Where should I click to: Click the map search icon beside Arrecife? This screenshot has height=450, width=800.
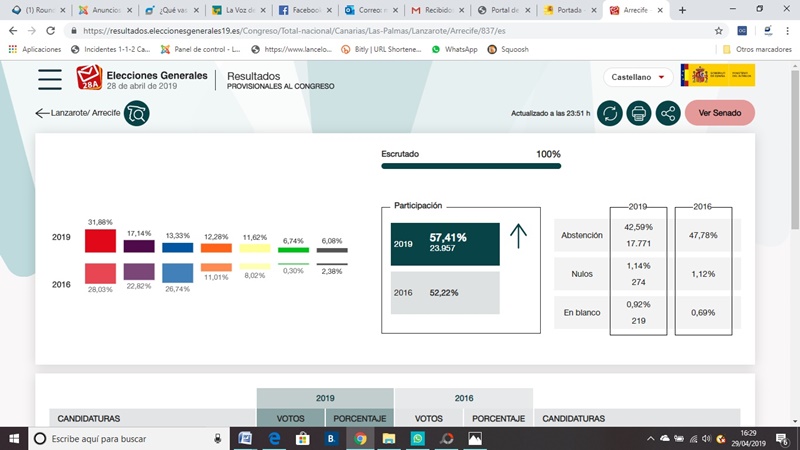136,113
